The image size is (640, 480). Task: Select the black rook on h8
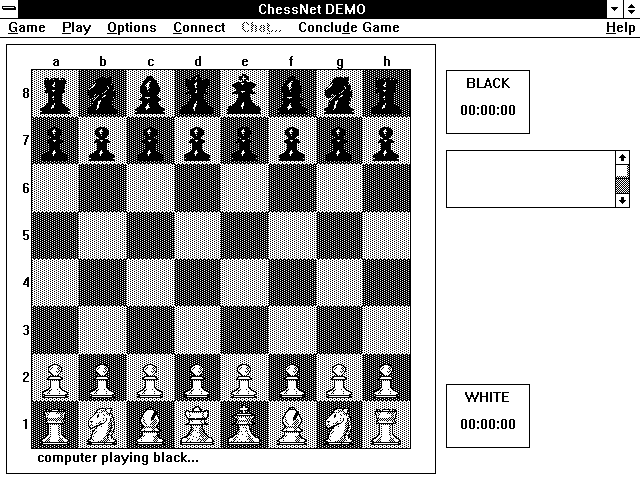(x=386, y=94)
